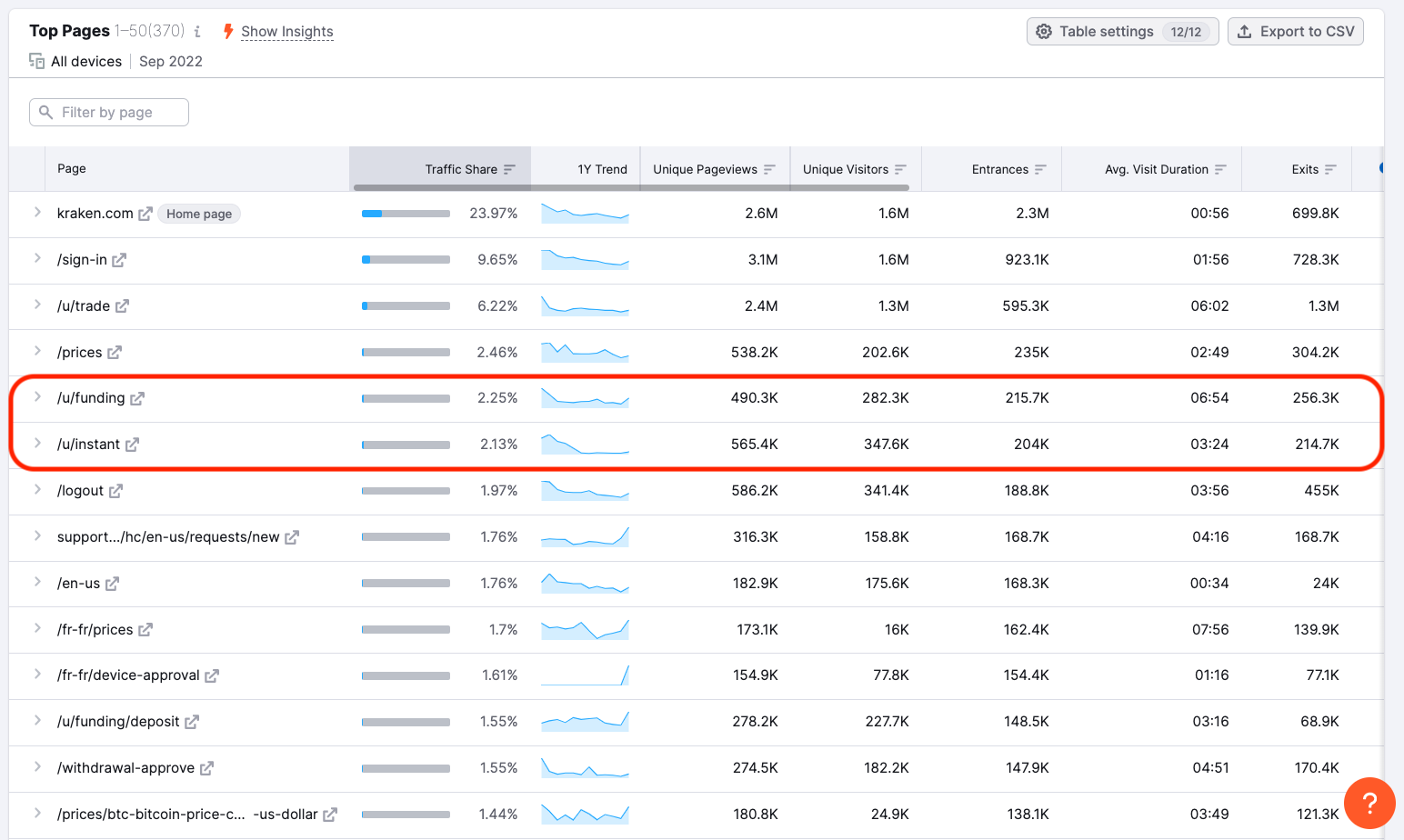This screenshot has height=840, width=1404.
Task: Open kraken.com page in new tab icon
Action: (145, 214)
